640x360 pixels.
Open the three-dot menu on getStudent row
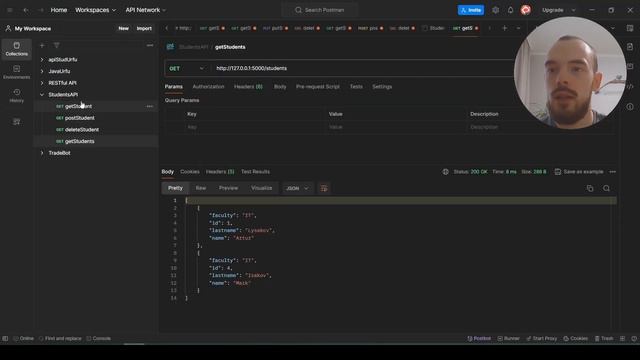tap(149, 106)
